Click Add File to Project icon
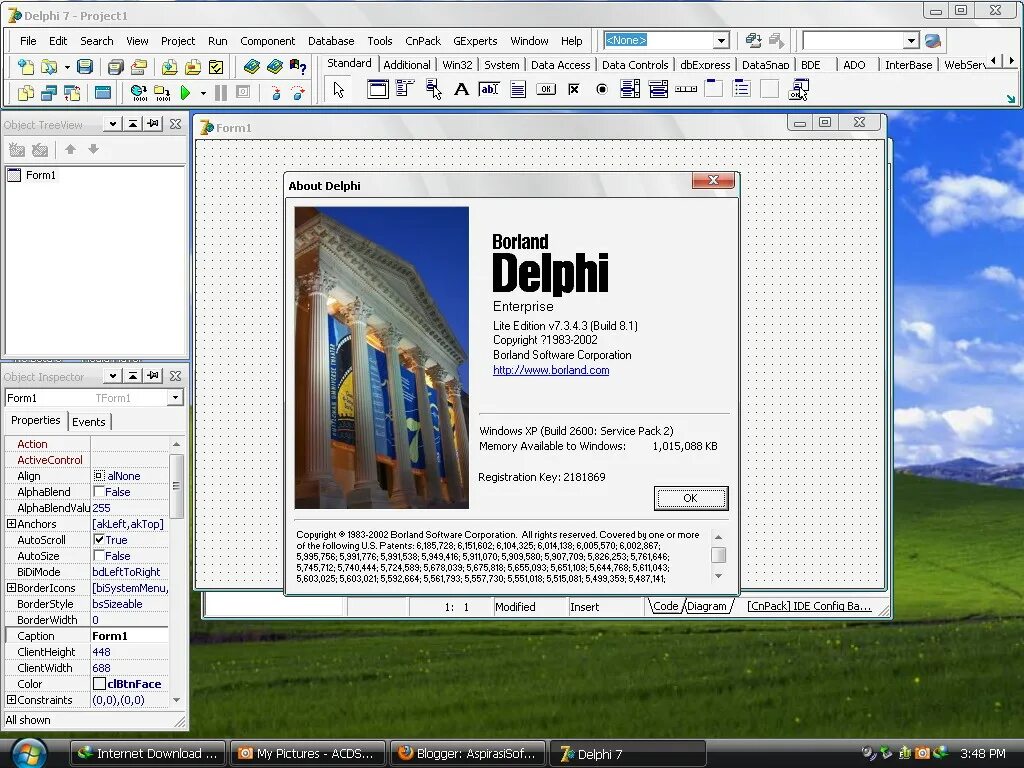Screen dimensions: 1024x768 (169, 67)
